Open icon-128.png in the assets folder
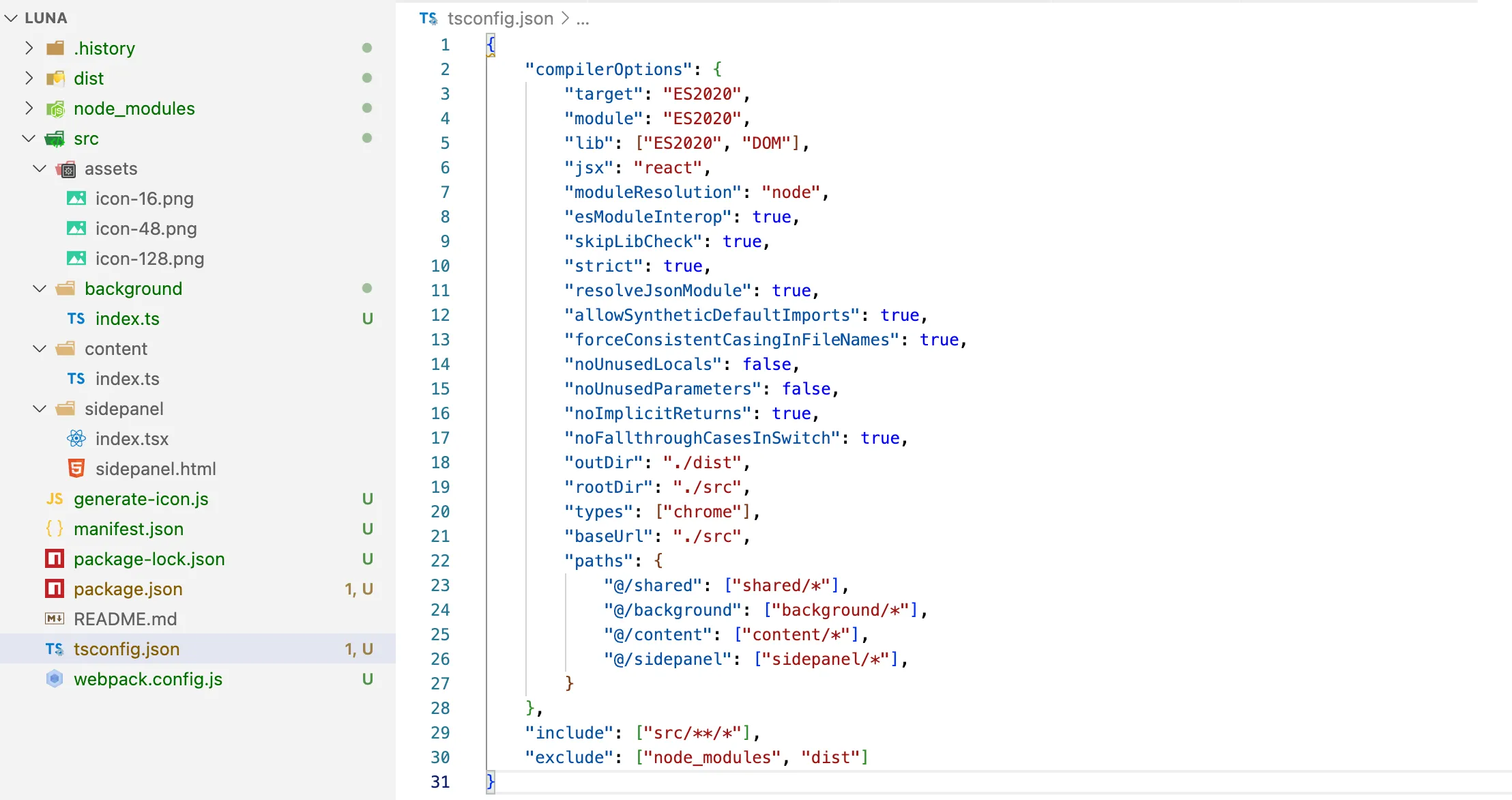The image size is (1512, 800). [149, 258]
